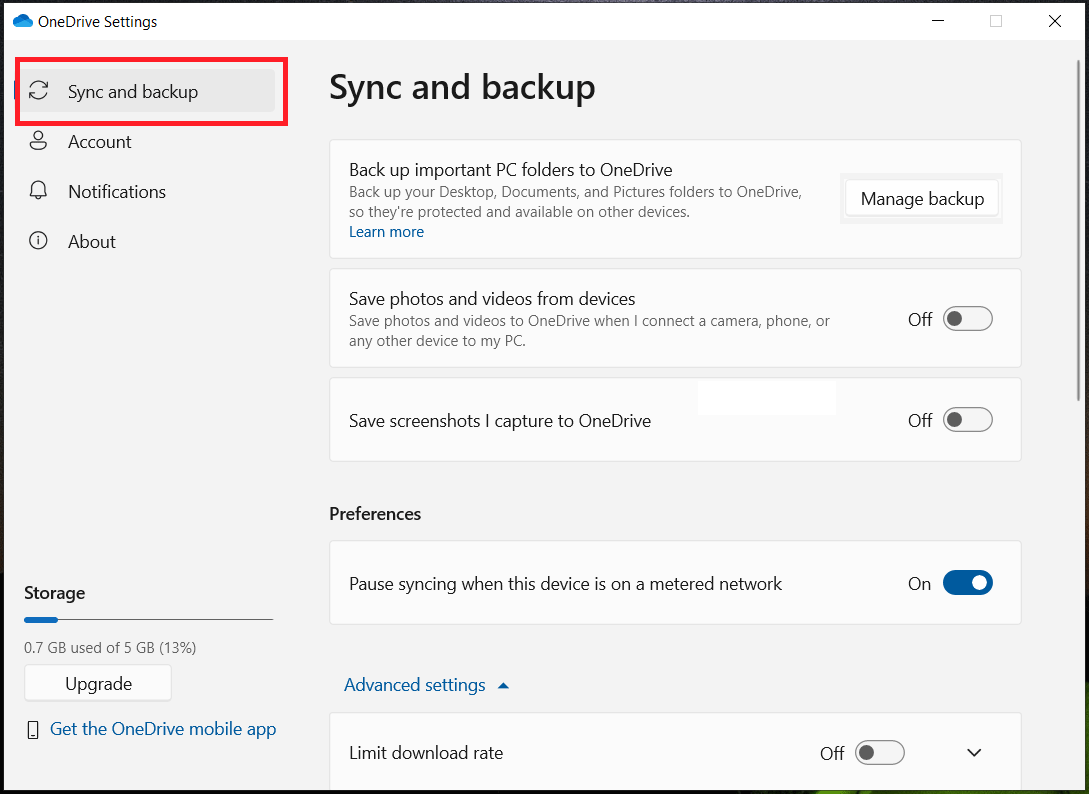Click the storage usage progress bar
The image size is (1089, 794).
click(149, 619)
